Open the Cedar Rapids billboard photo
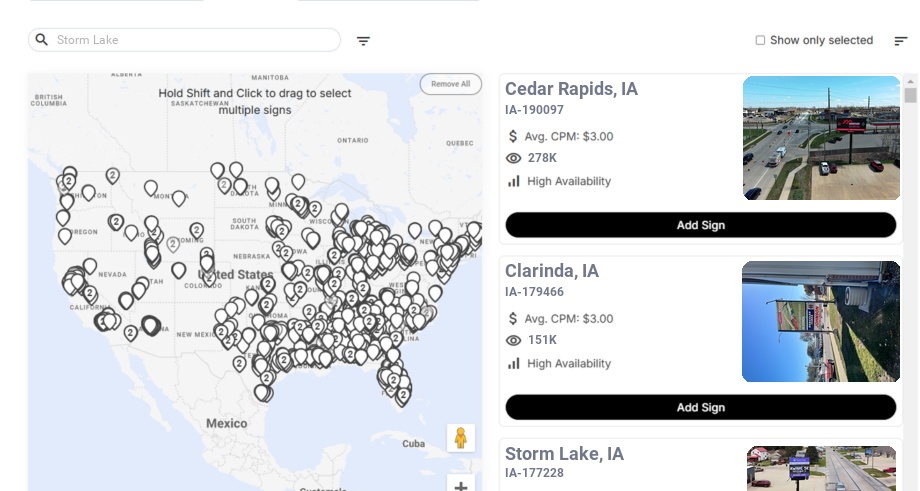 point(821,138)
